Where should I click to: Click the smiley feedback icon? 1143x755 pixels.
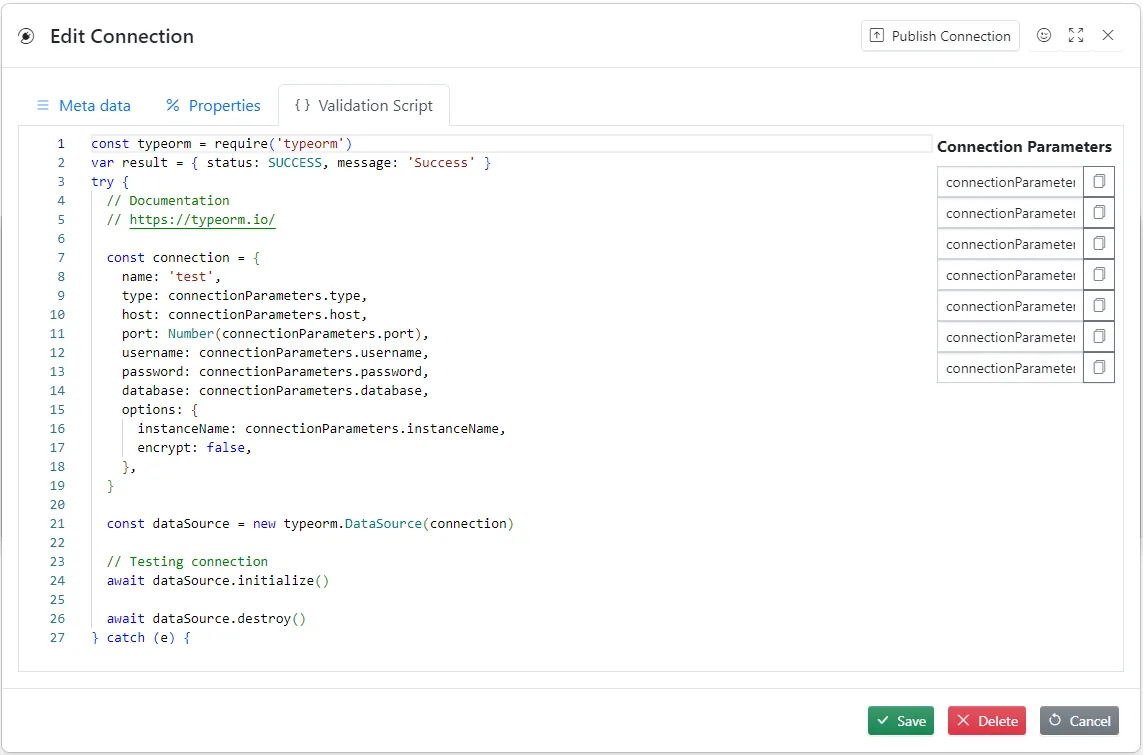(1044, 35)
